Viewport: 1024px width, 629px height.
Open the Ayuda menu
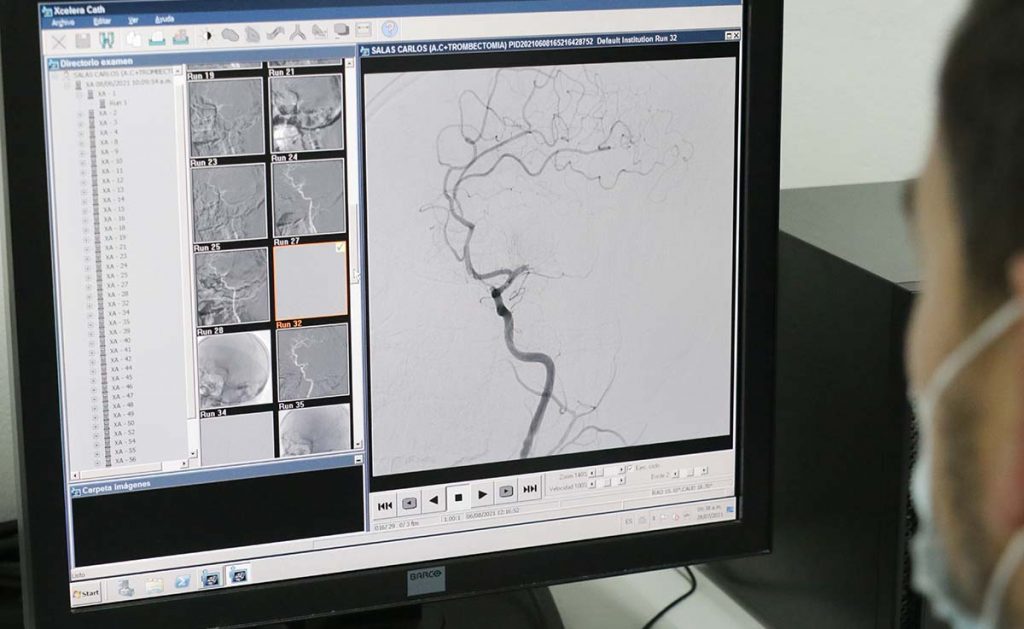[164, 19]
